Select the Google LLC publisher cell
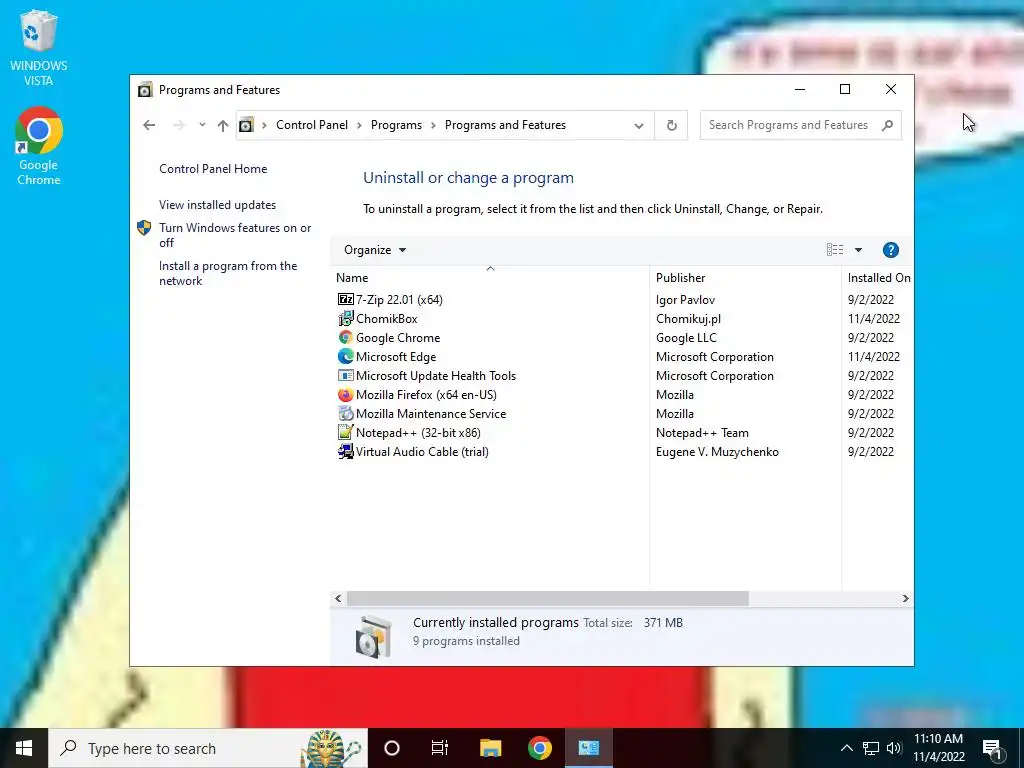The width and height of the screenshot is (1024, 768). point(686,338)
